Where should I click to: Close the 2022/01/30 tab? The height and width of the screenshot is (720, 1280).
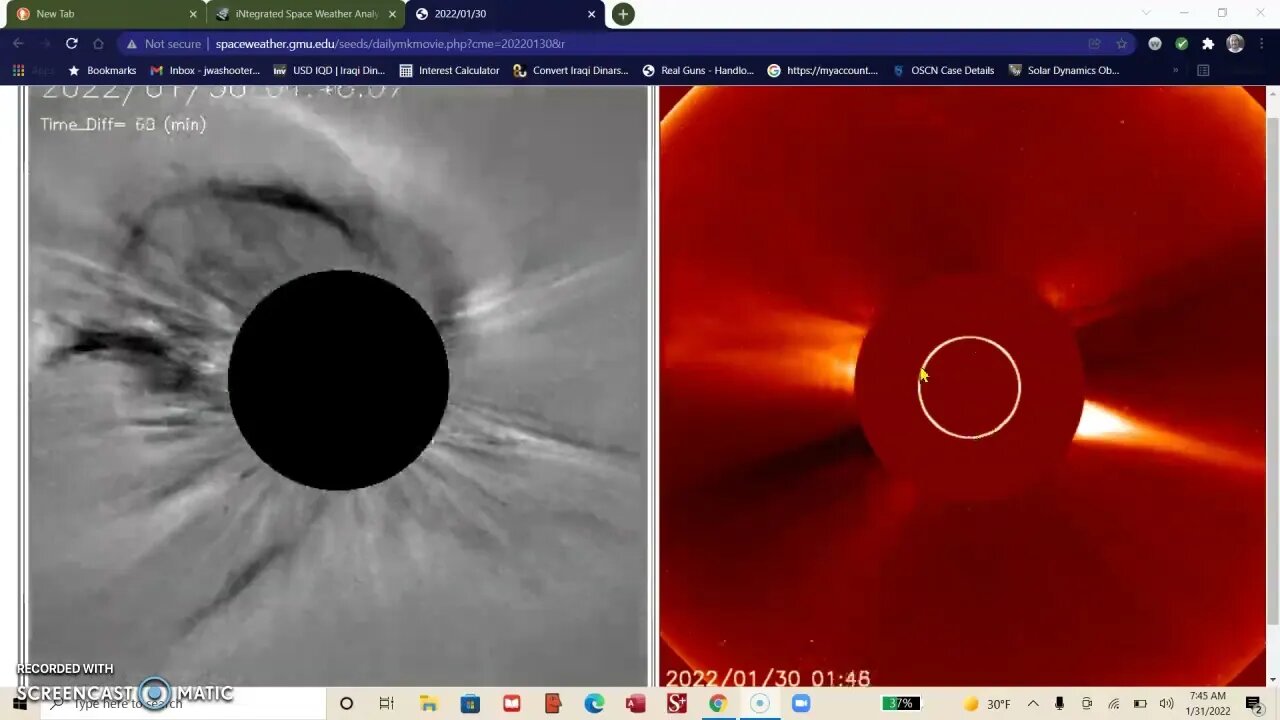pos(591,14)
